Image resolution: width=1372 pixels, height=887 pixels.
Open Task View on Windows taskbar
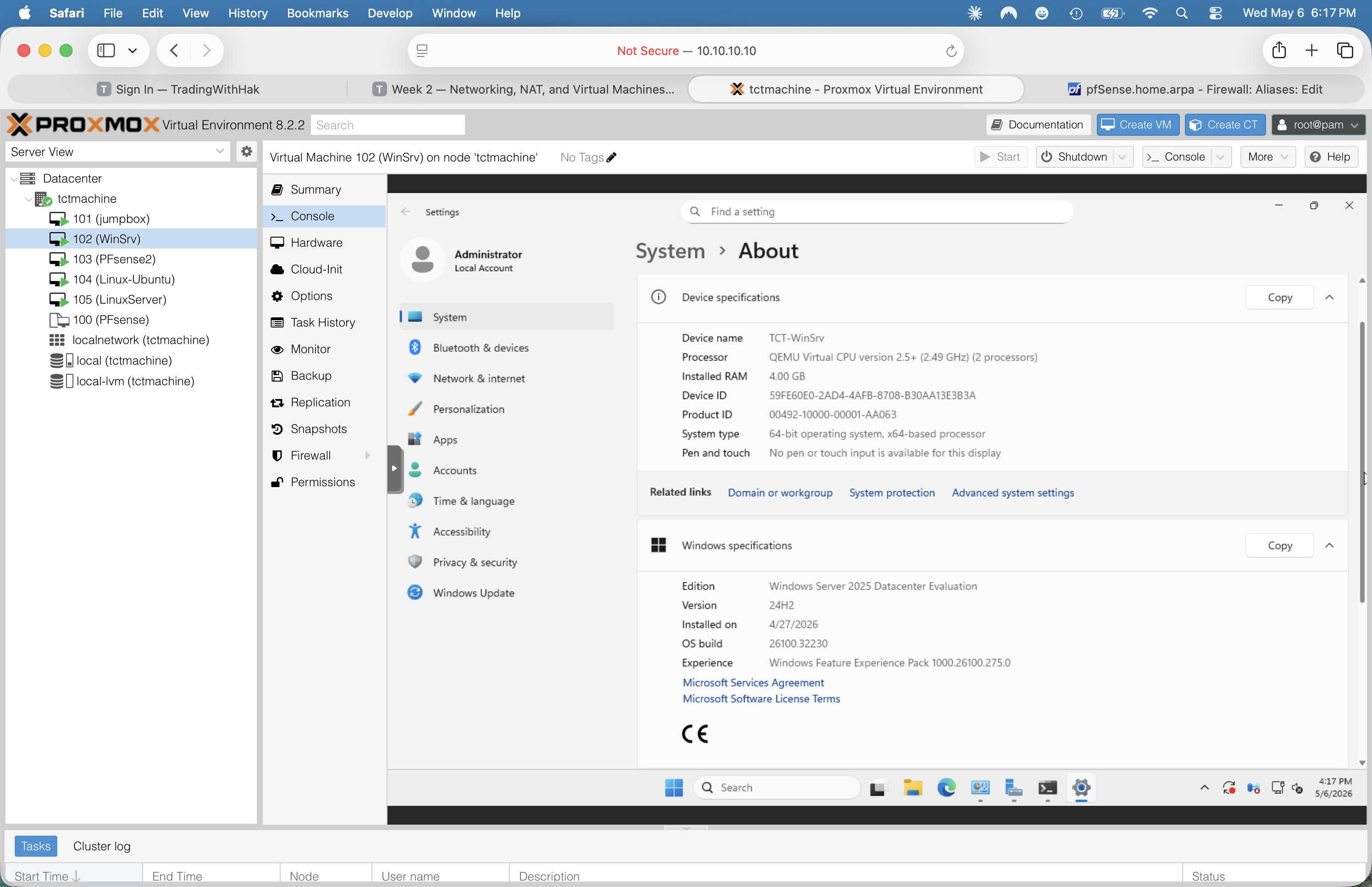click(878, 787)
